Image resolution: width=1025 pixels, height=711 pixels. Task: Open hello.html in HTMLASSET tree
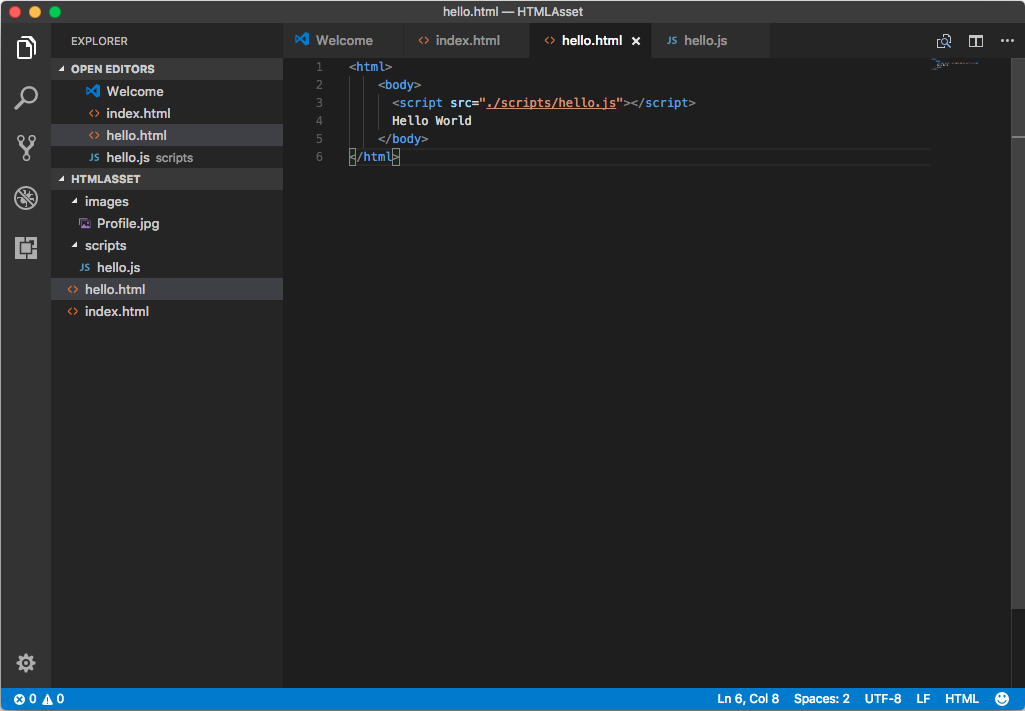tap(167, 289)
